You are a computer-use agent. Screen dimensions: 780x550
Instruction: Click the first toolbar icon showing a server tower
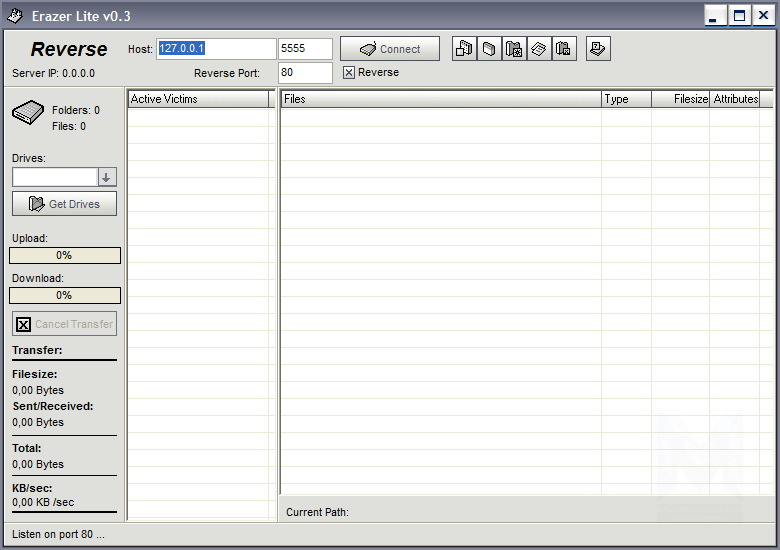tap(464, 49)
